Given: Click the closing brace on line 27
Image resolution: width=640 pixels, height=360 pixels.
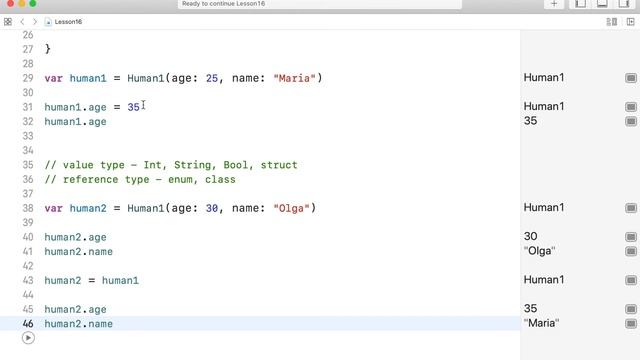Looking at the screenshot, I should (x=48, y=49).
